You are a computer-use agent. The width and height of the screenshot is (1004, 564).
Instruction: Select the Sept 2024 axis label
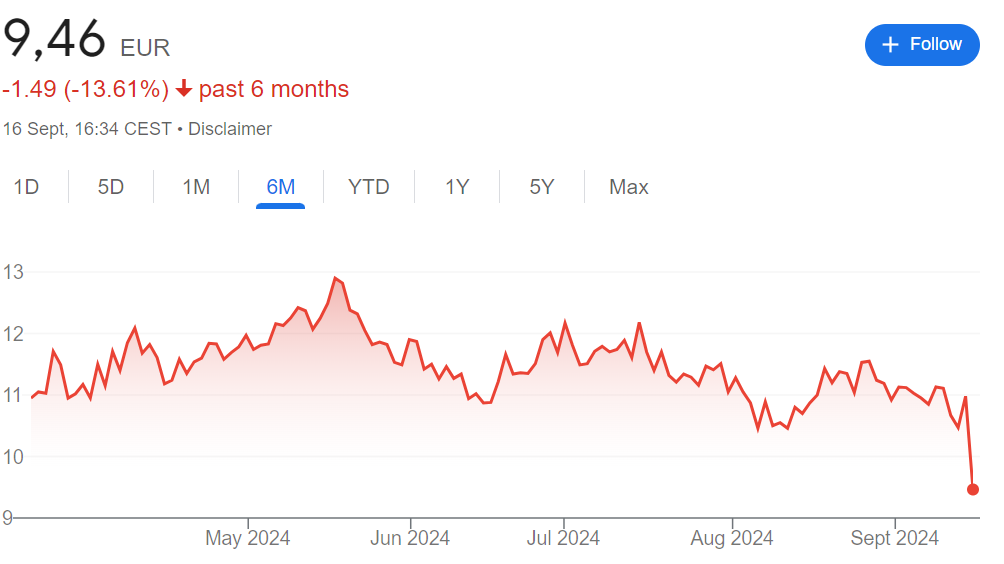pyautogui.click(x=895, y=539)
